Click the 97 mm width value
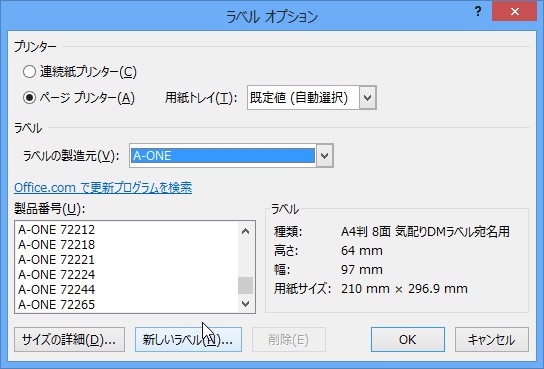 point(362,270)
